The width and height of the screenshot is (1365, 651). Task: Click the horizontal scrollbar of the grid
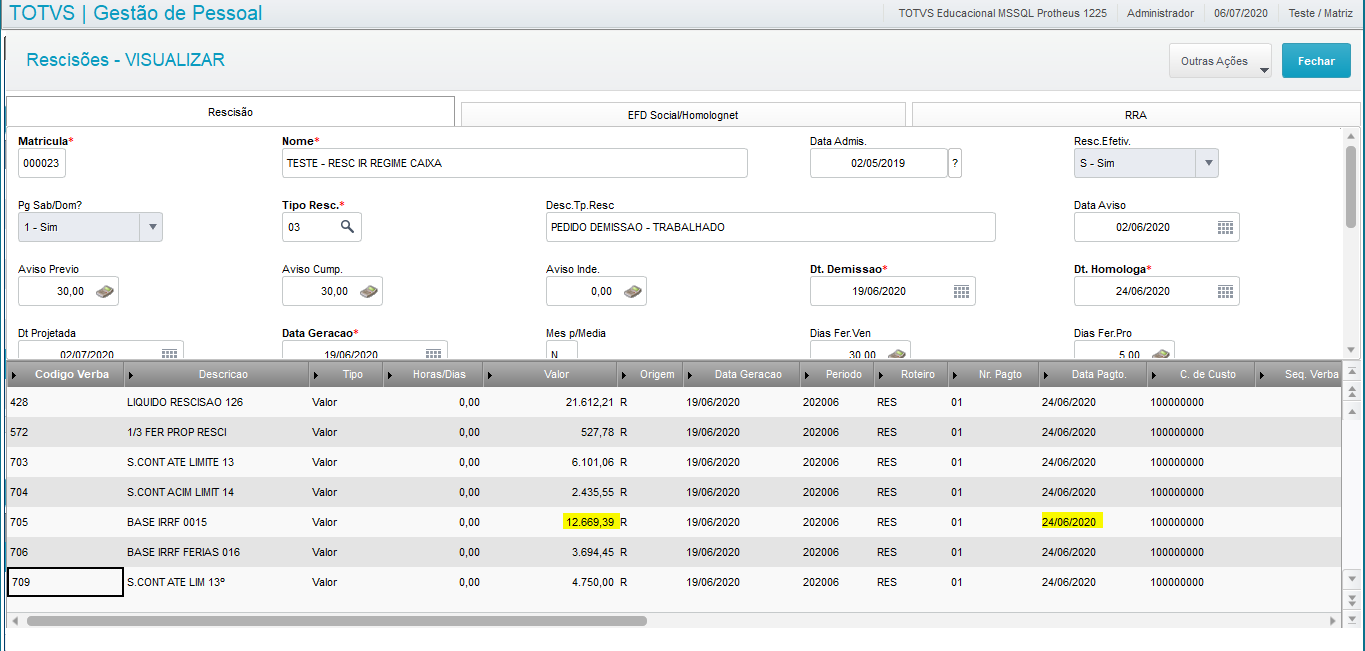pos(337,620)
